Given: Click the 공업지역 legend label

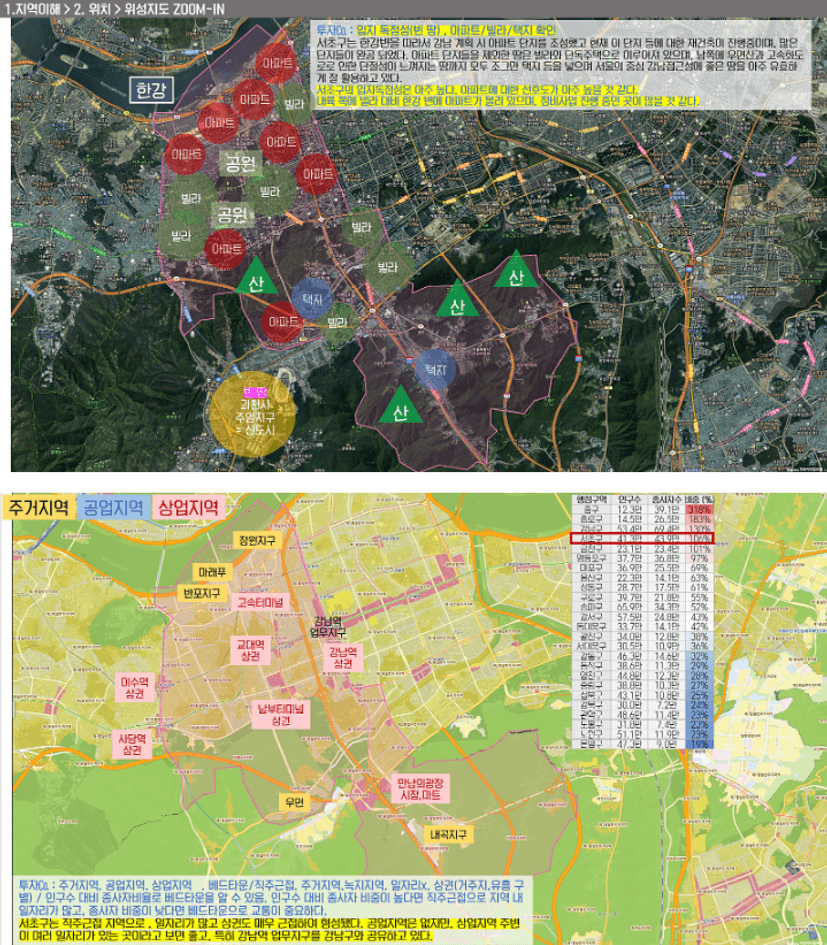Looking at the screenshot, I should click(113, 507).
